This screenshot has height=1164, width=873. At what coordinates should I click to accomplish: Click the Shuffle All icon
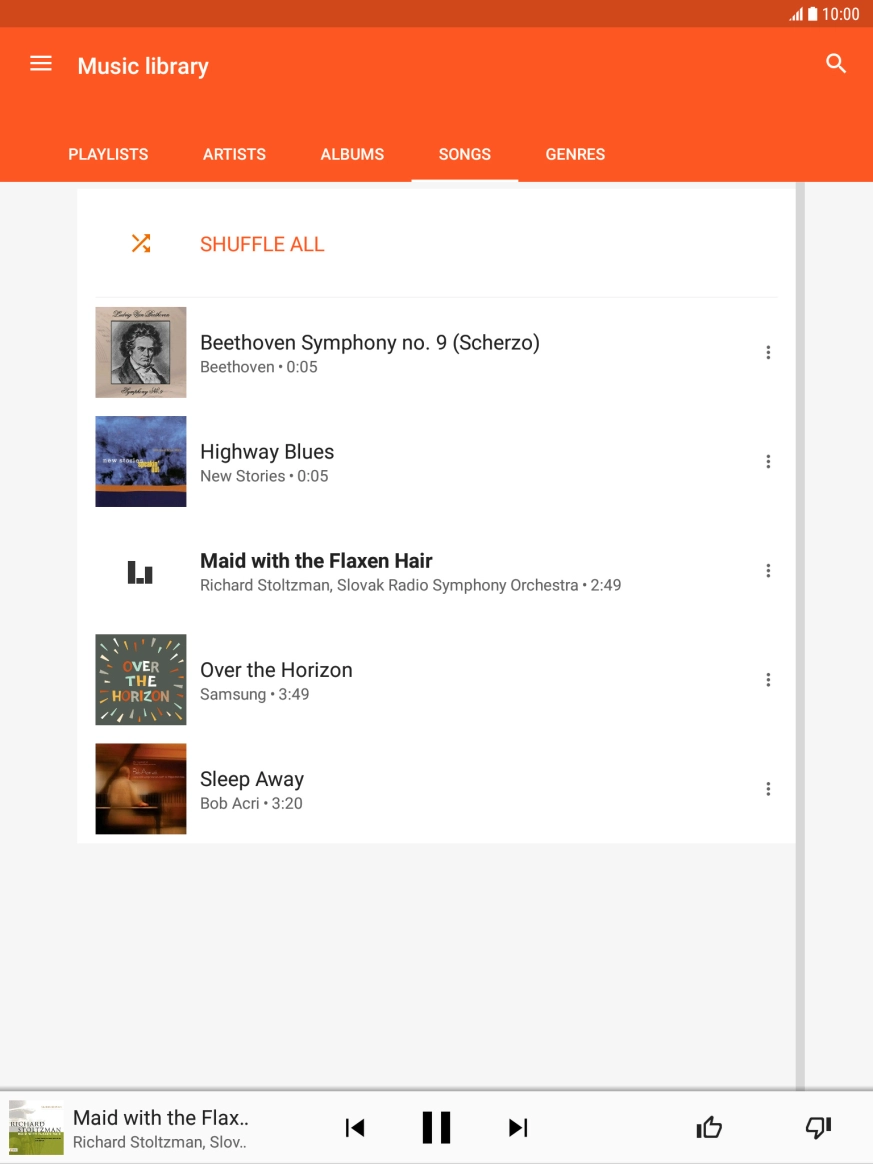tap(140, 243)
